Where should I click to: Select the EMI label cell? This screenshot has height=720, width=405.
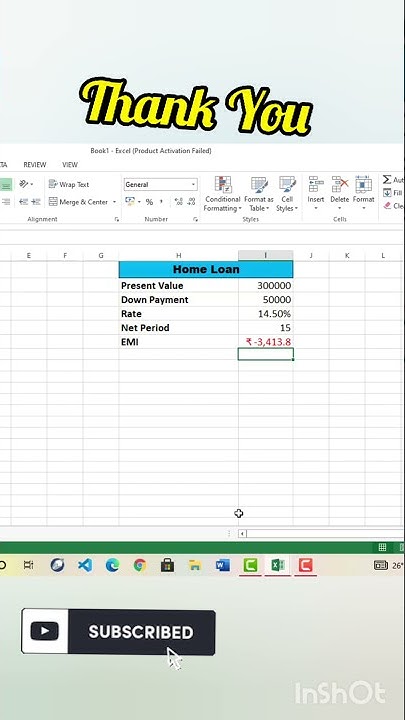tap(178, 342)
